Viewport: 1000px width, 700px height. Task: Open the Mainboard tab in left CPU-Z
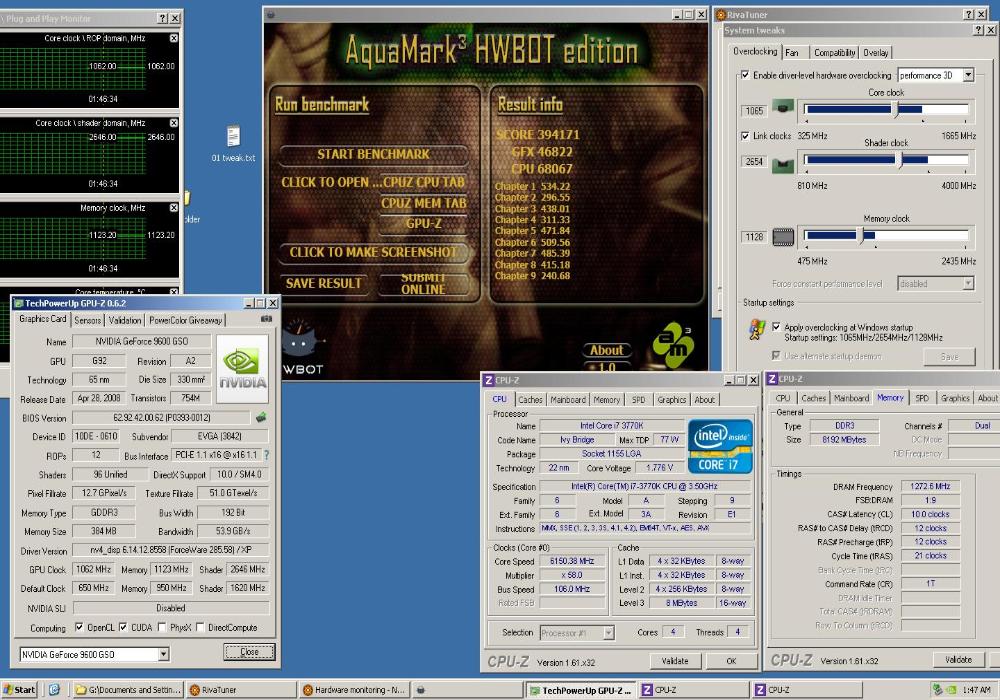click(568, 400)
